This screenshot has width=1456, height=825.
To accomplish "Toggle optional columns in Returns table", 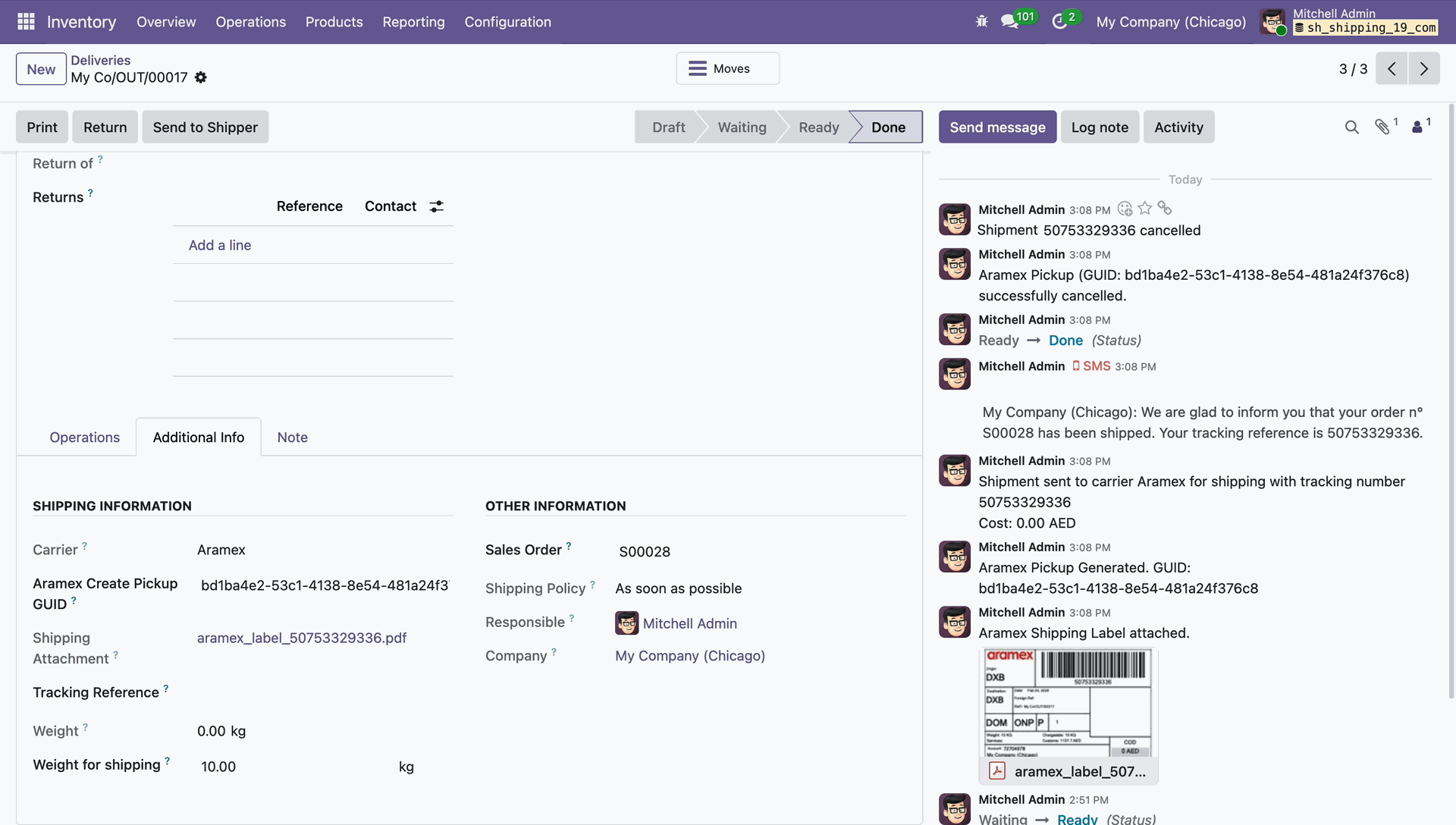I will tap(436, 206).
